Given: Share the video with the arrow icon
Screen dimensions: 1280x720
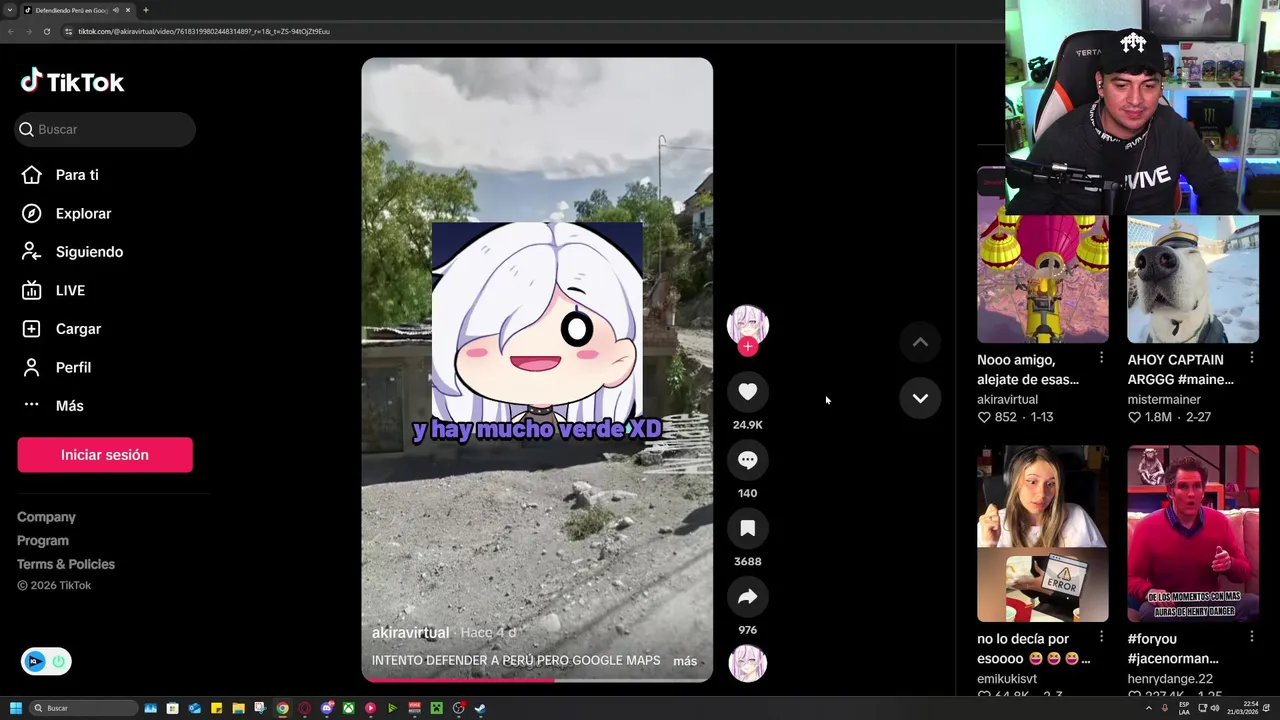Looking at the screenshot, I should [747, 597].
